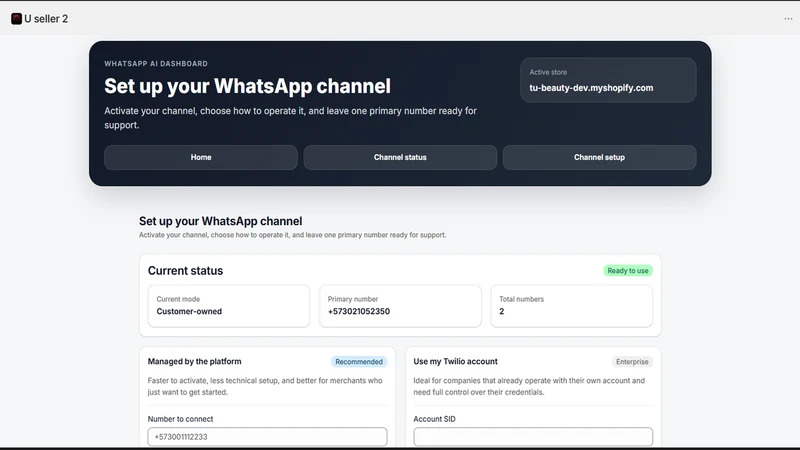This screenshot has height=450, width=800.
Task: Click the Active store card
Action: tap(608, 80)
